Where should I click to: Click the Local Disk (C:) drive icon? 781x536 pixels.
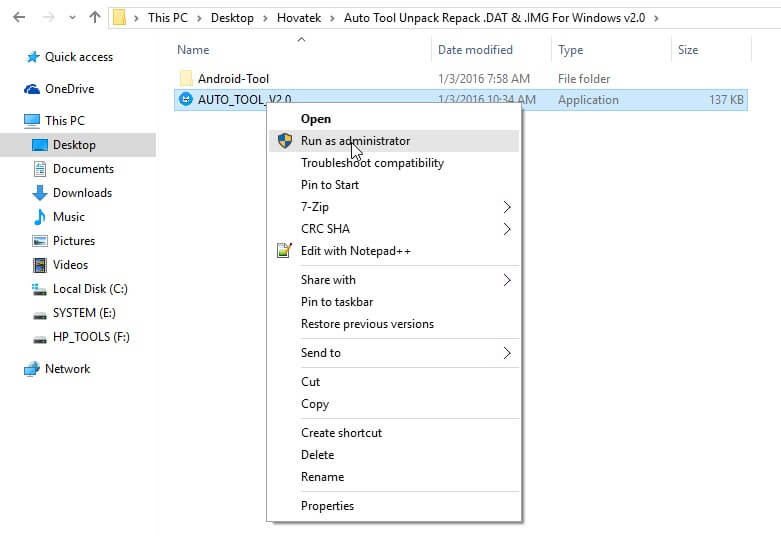pos(39,289)
